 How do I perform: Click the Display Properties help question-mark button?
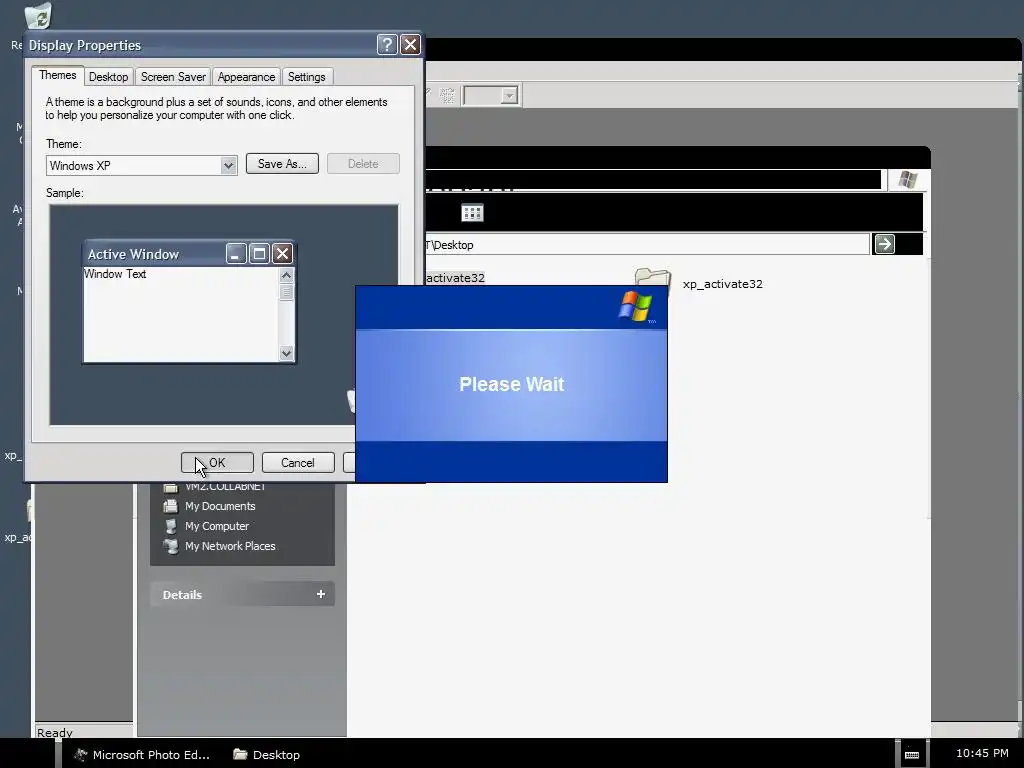[387, 44]
